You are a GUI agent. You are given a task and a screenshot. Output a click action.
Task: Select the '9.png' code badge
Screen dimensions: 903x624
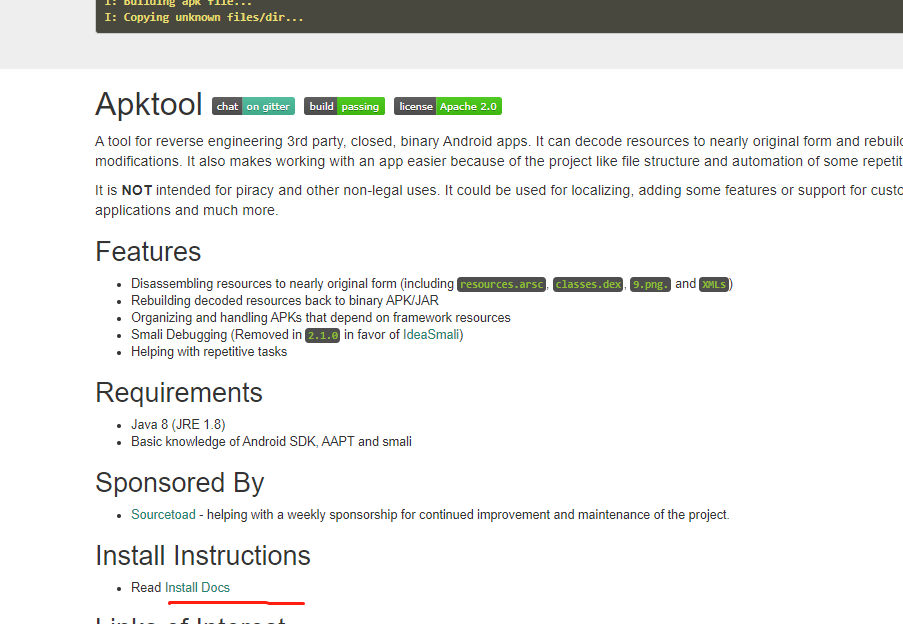pos(650,283)
